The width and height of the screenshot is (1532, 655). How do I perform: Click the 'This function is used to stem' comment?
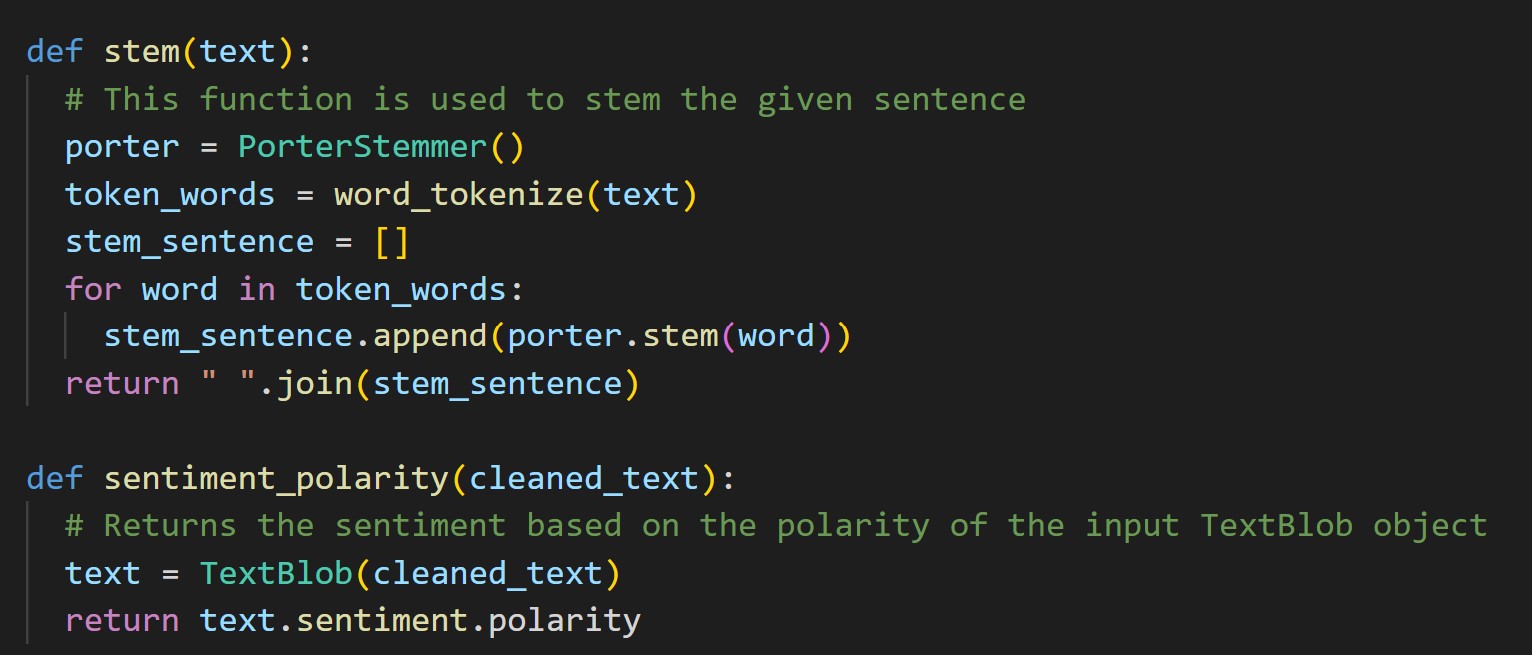click(545, 99)
